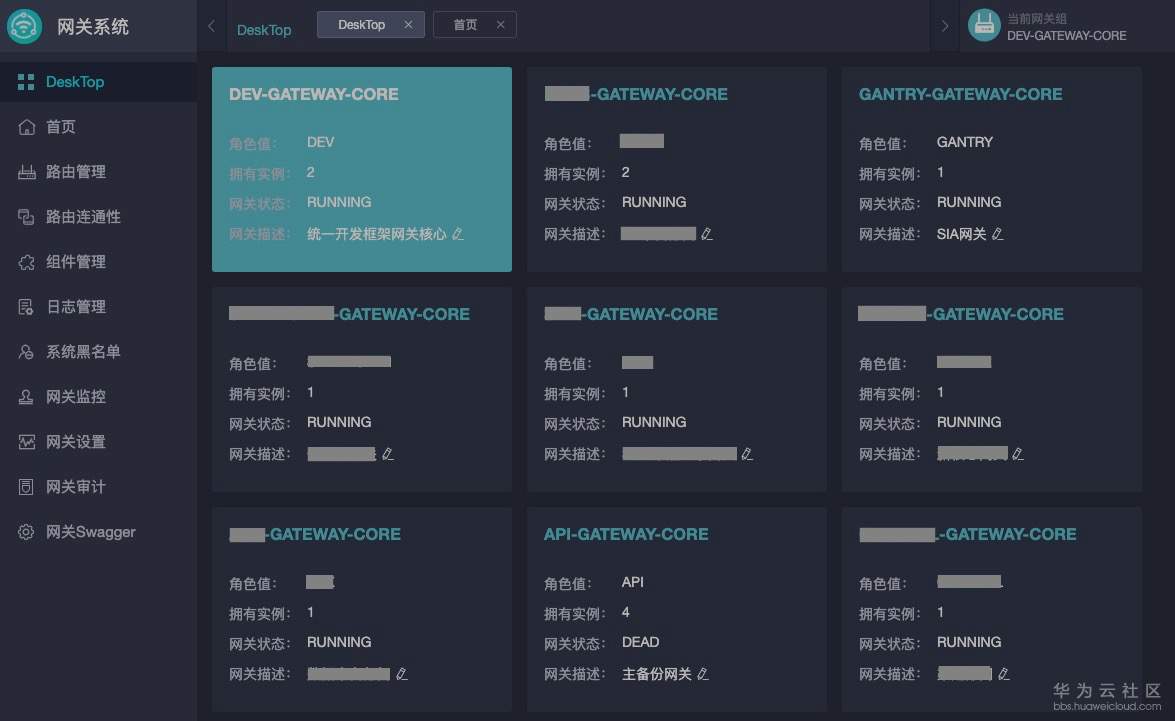The height and width of the screenshot is (721, 1175).
Task: Open 首页 in the sidebar
Action: tap(98, 127)
